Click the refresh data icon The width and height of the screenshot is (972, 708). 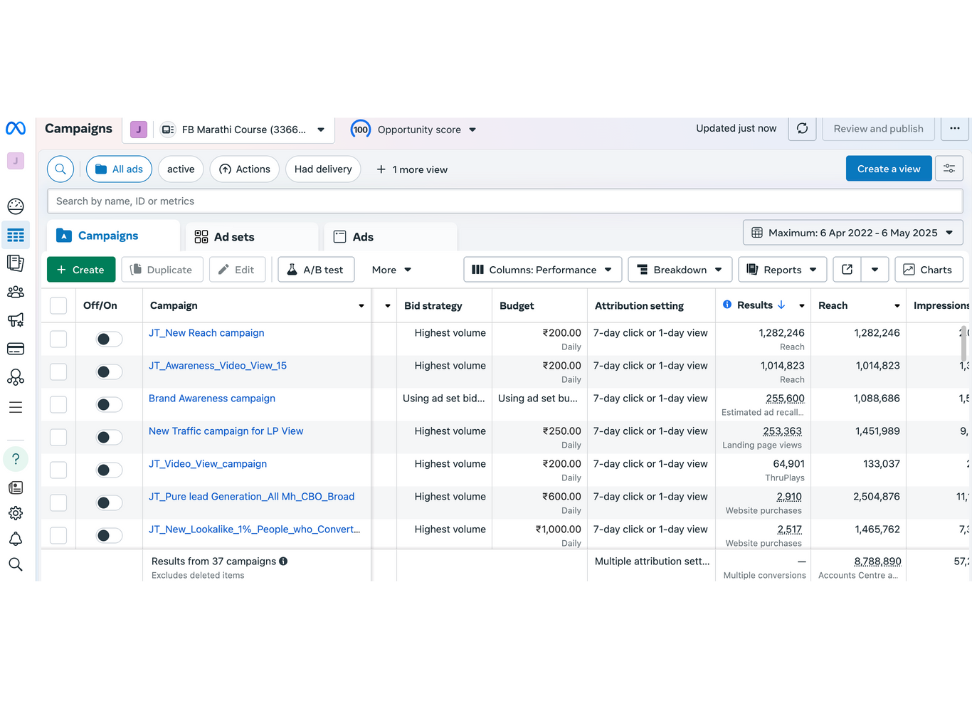[801, 129]
